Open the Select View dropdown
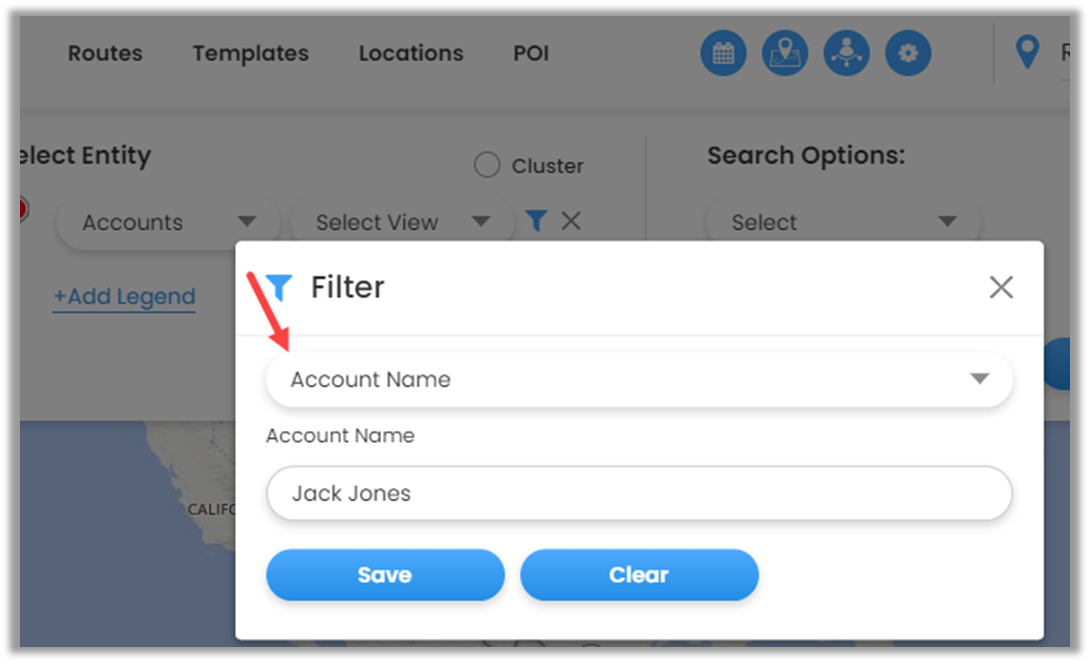The height and width of the screenshot is (663, 1090). tap(402, 222)
